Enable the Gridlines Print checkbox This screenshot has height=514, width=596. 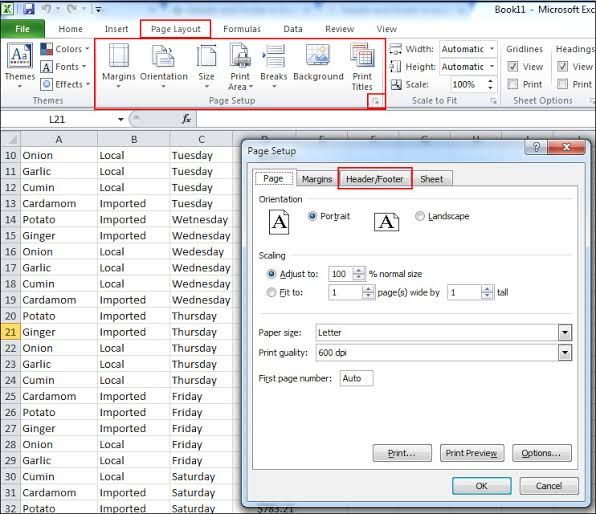(512, 84)
